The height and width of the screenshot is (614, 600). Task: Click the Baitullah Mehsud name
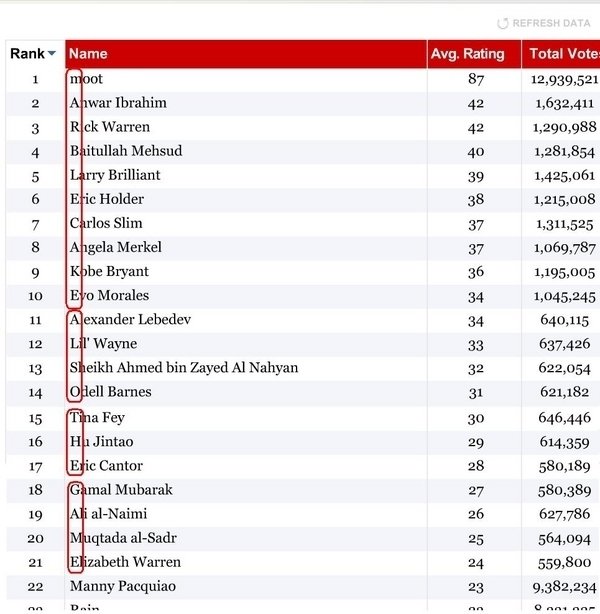coord(126,151)
